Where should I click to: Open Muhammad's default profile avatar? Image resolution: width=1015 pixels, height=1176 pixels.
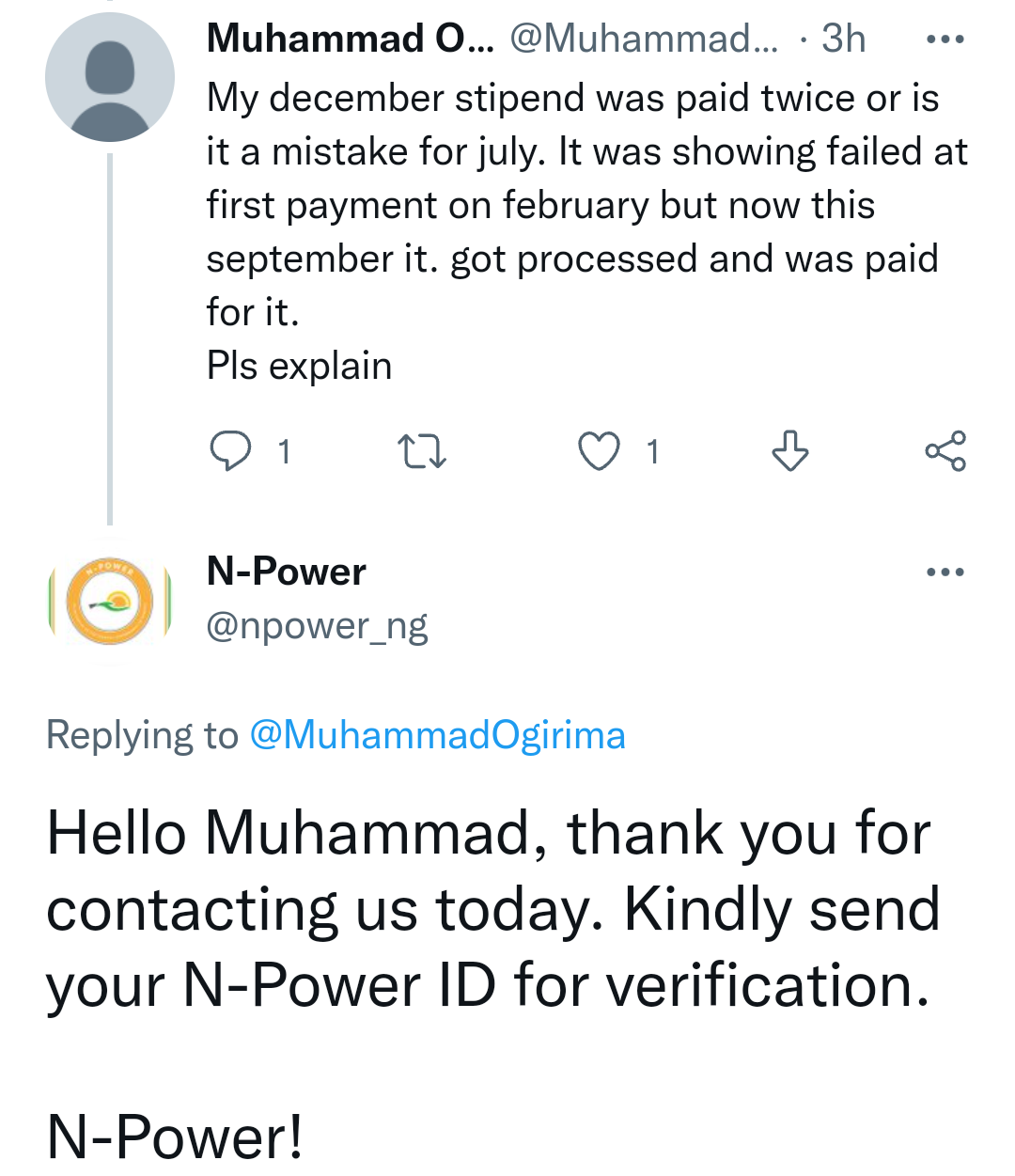click(110, 78)
